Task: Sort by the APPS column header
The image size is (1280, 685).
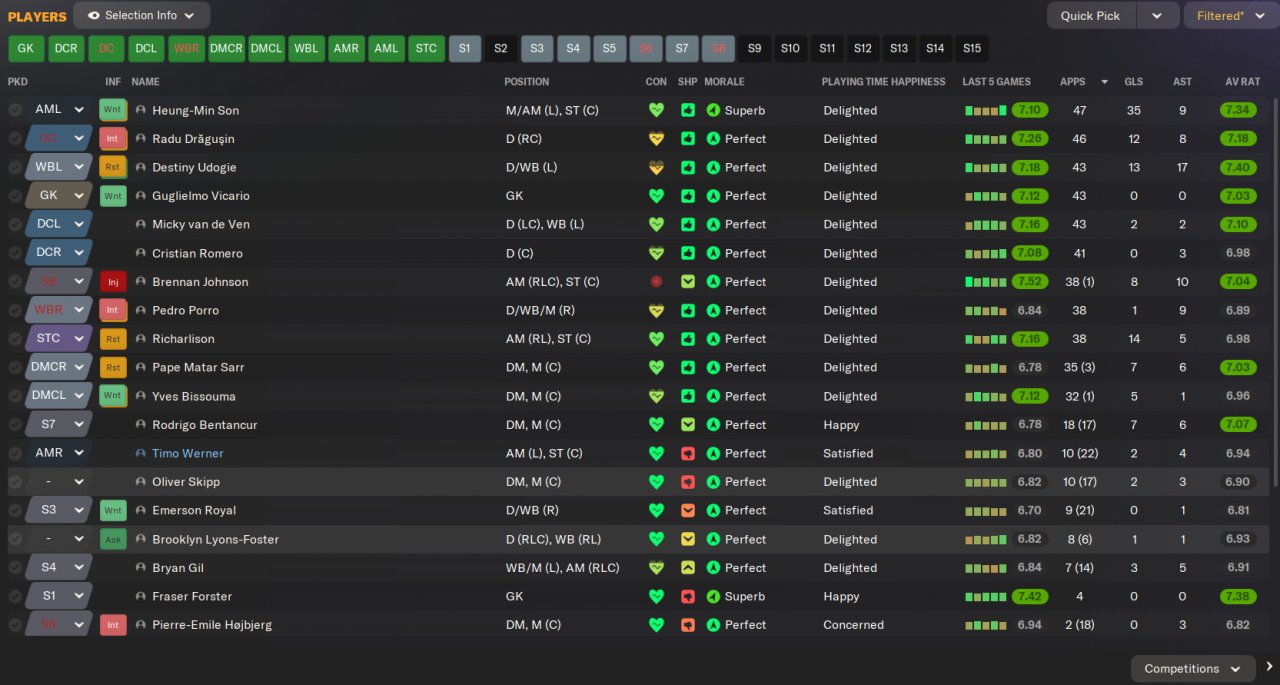Action: (1073, 82)
